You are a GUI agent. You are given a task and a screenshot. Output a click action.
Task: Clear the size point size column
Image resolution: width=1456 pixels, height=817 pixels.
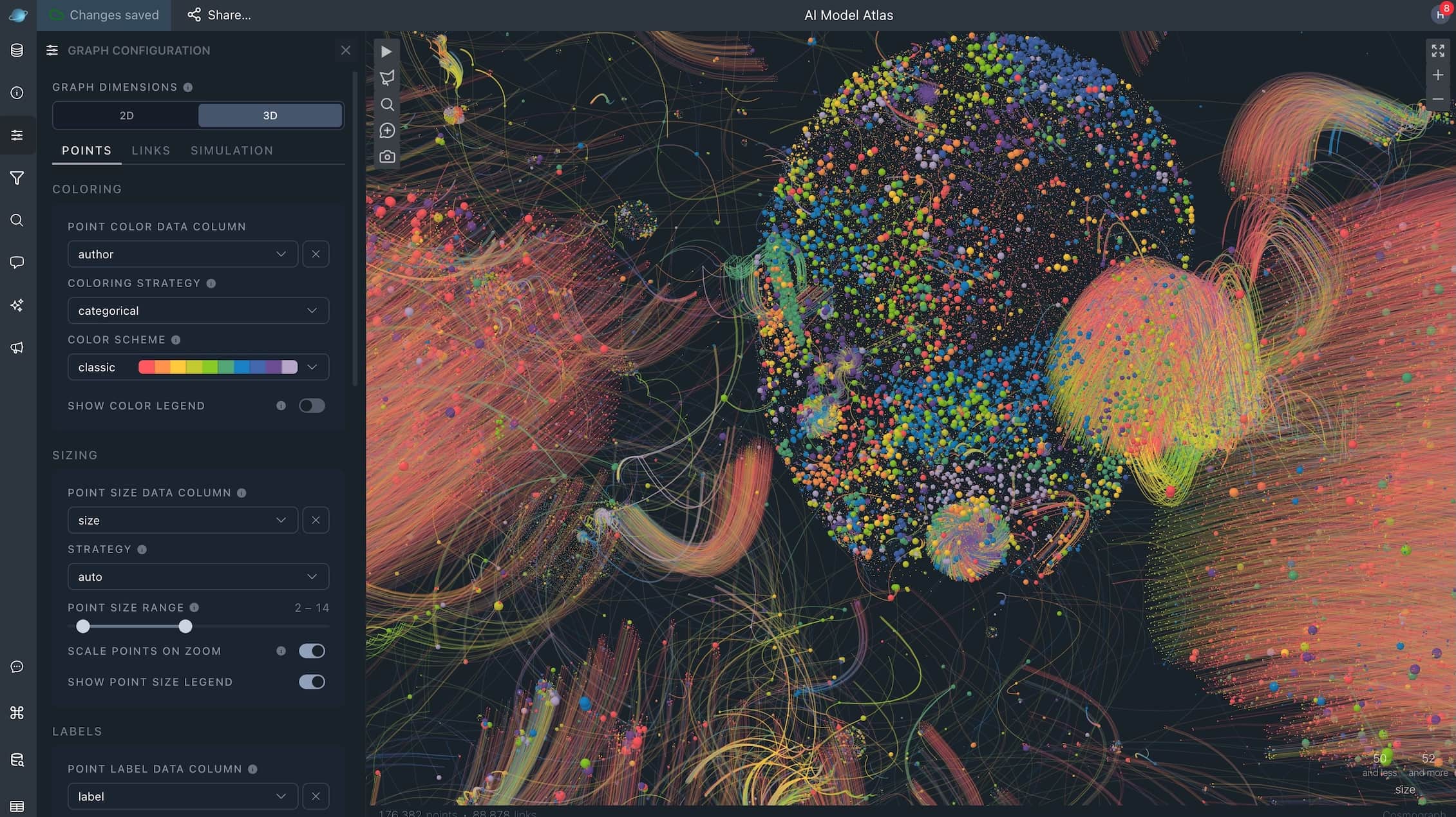click(316, 520)
